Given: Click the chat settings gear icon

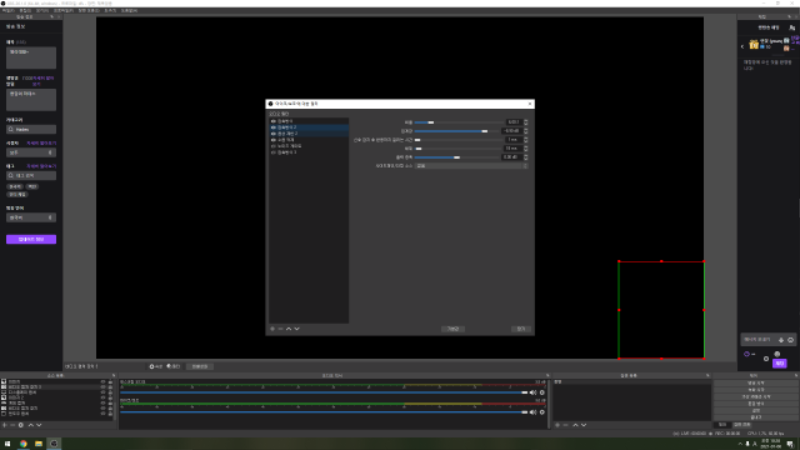Looking at the screenshot, I should [766, 359].
